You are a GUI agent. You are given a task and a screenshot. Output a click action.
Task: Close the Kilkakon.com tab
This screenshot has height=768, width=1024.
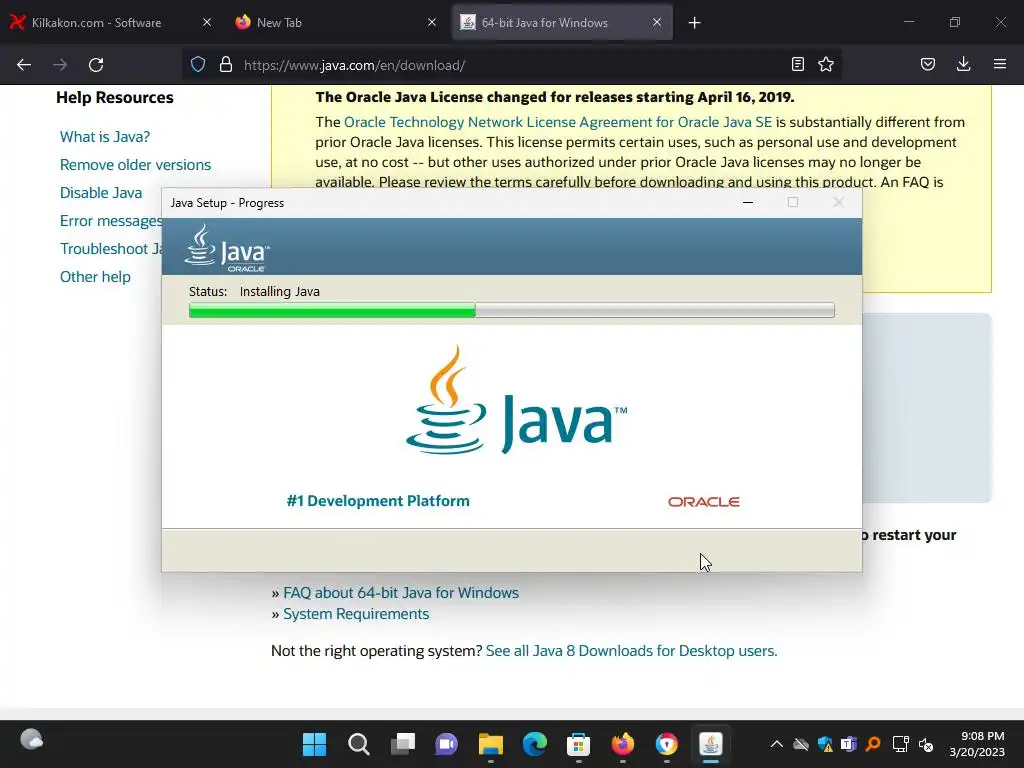coord(207,22)
